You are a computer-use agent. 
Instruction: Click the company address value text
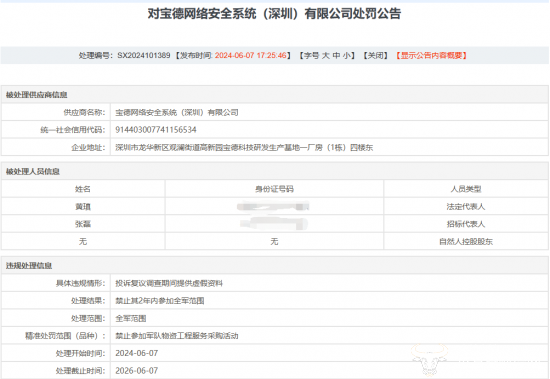pos(244,147)
